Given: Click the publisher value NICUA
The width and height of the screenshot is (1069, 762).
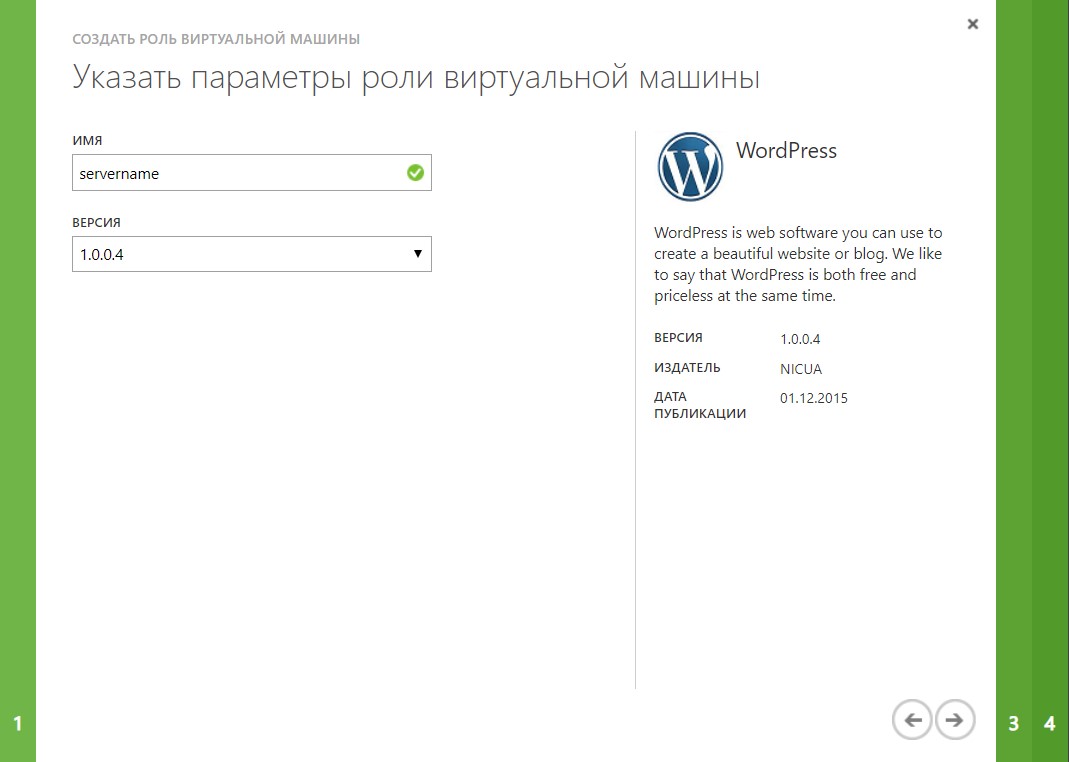Looking at the screenshot, I should coord(801,369).
